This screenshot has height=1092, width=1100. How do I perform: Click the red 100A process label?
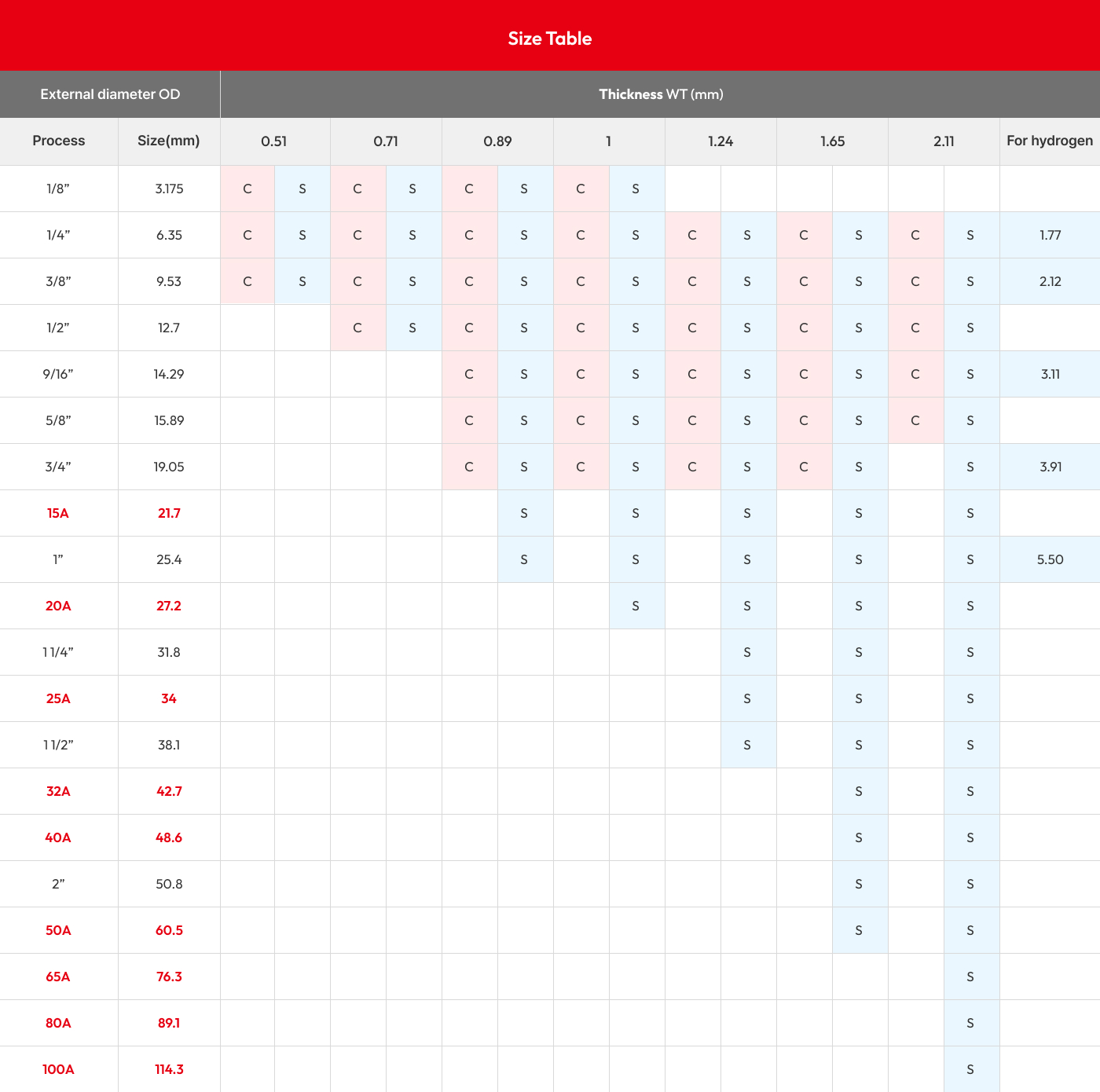click(x=58, y=1069)
